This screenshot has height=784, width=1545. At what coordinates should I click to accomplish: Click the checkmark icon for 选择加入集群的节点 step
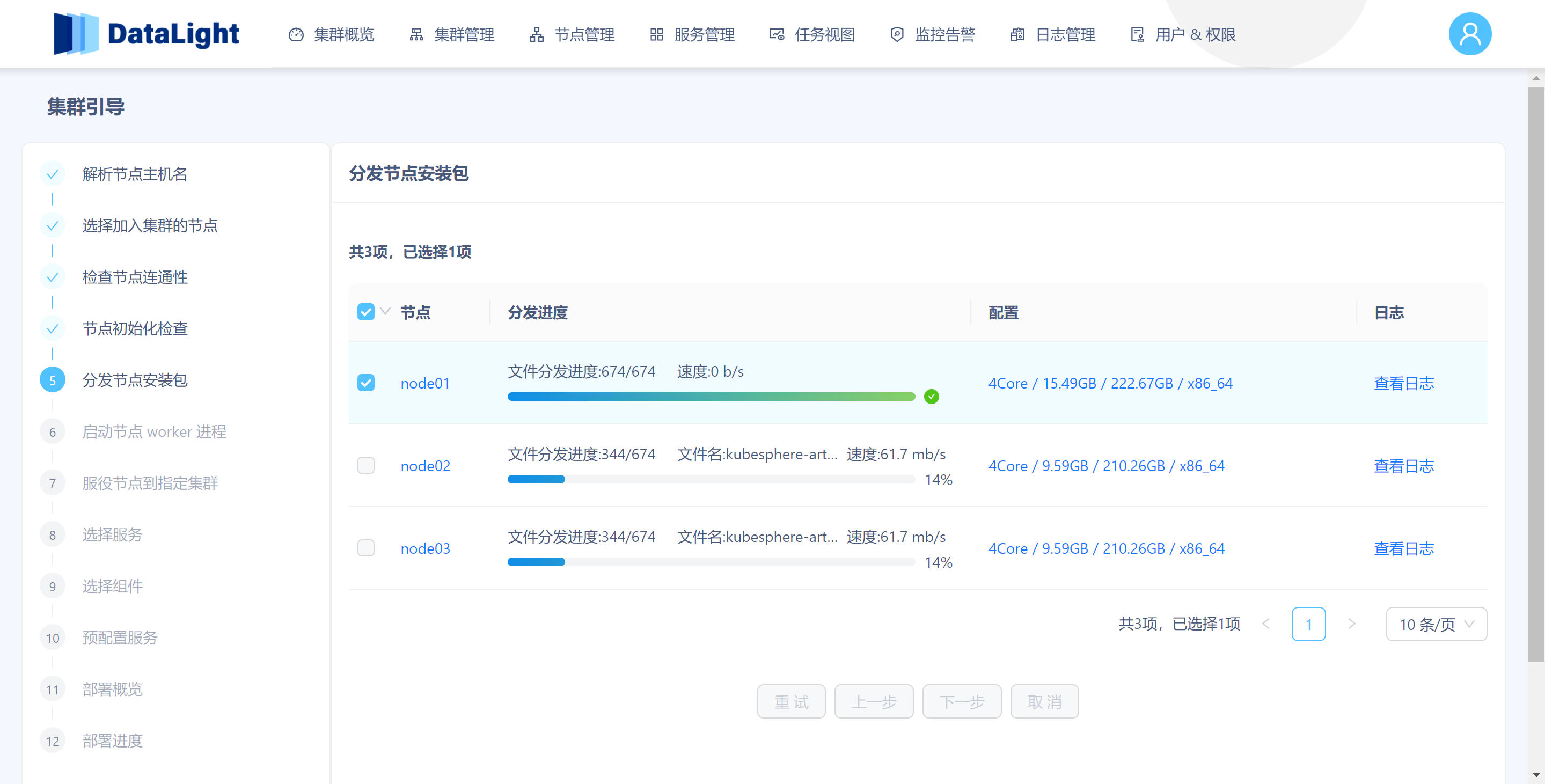point(52,225)
